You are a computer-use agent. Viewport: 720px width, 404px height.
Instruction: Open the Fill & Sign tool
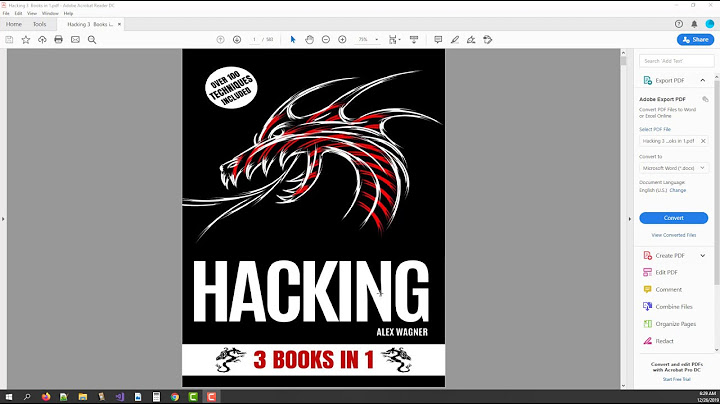tap(471, 40)
